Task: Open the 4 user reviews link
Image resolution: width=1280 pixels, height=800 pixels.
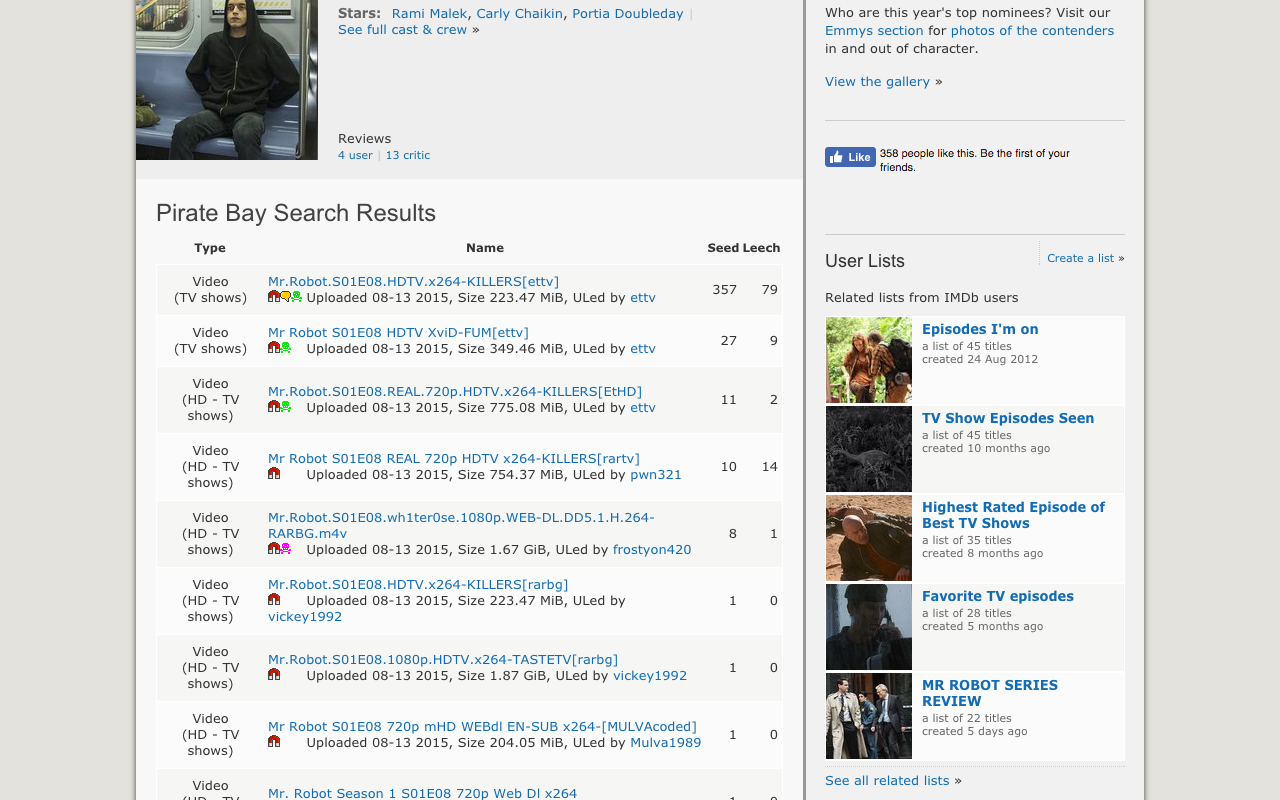Action: (355, 155)
